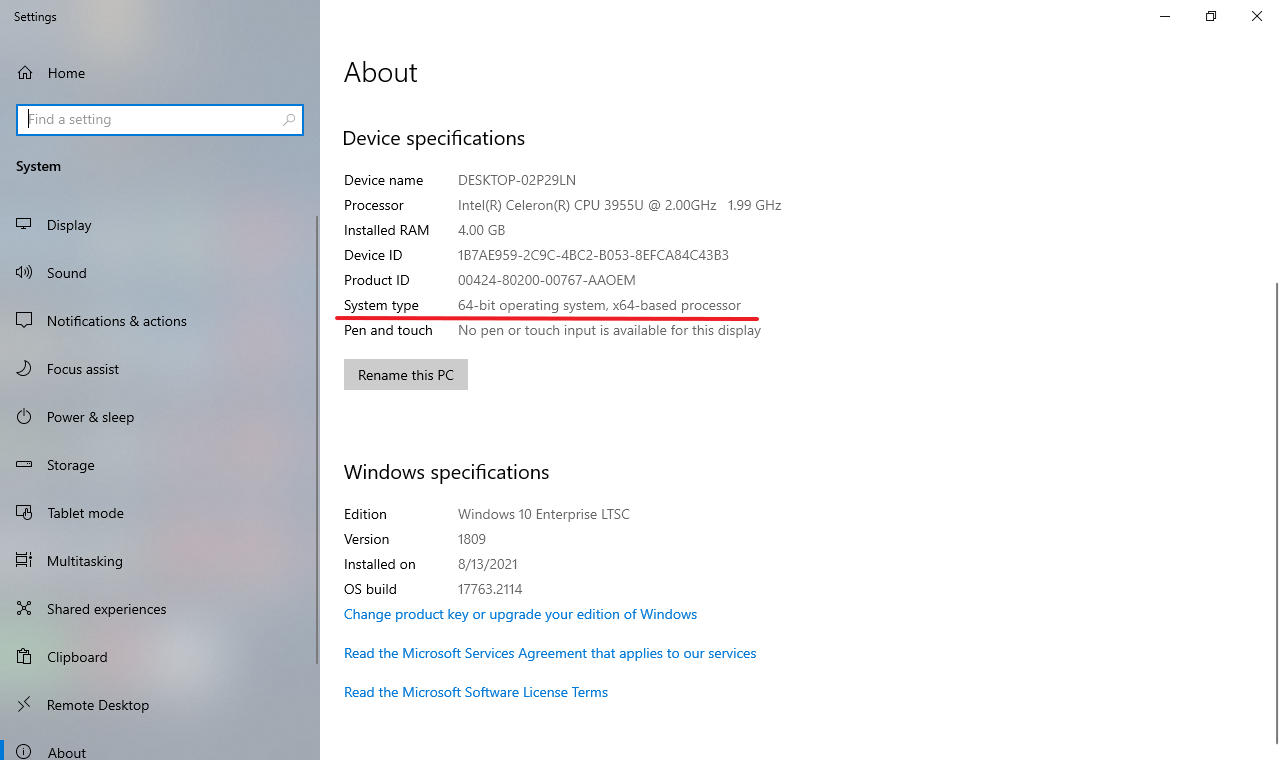Click the Storage drive icon

point(24,465)
